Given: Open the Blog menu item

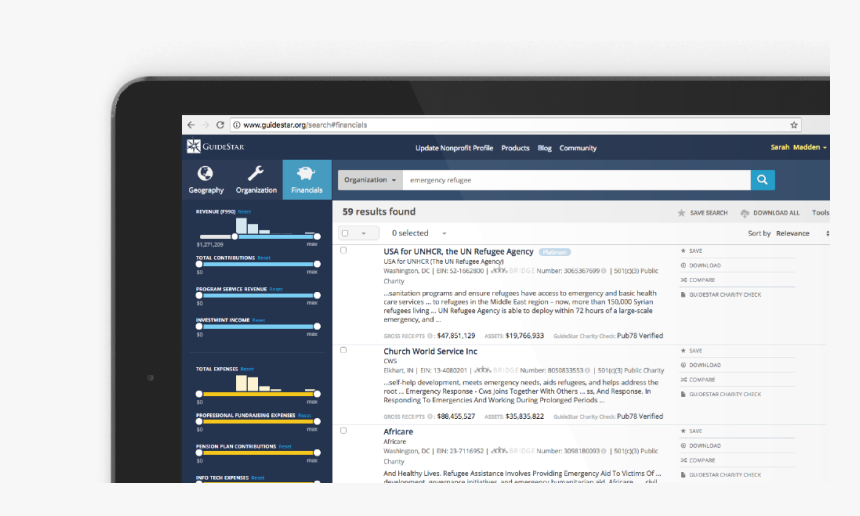Looking at the screenshot, I should 545,148.
